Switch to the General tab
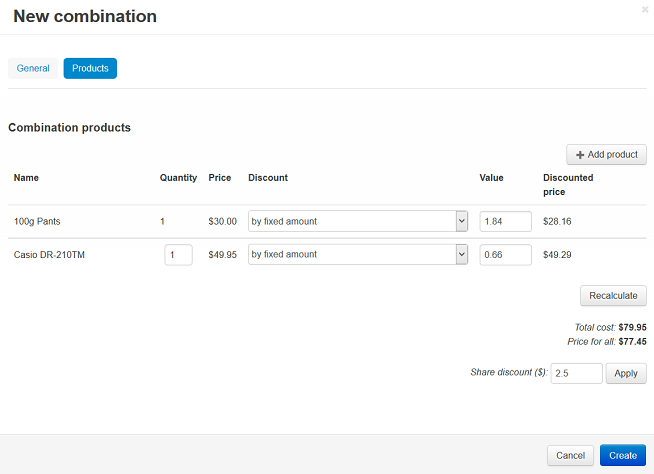Image resolution: width=654 pixels, height=474 pixels. pyautogui.click(x=33, y=68)
